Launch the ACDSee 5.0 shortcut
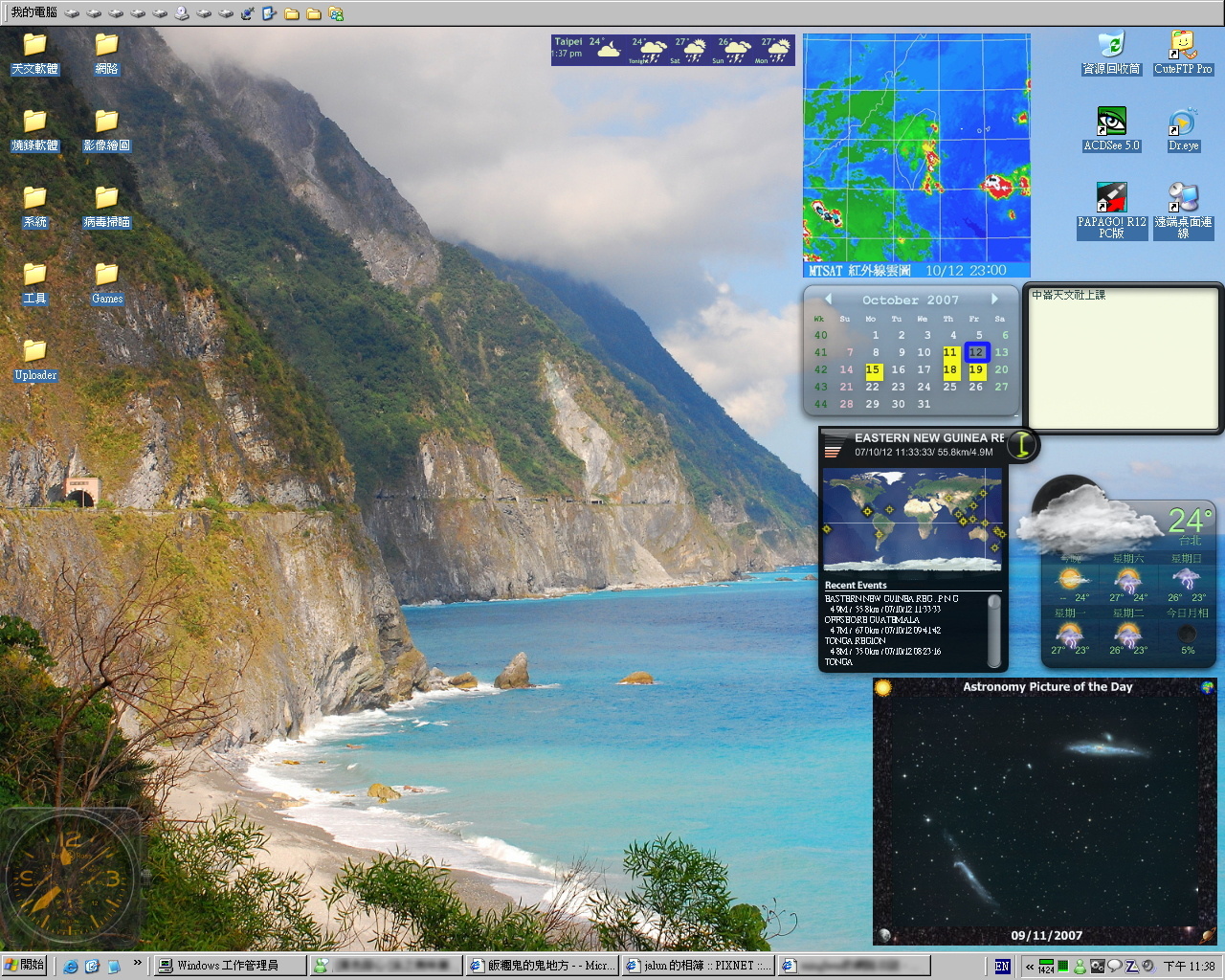 tap(1111, 130)
